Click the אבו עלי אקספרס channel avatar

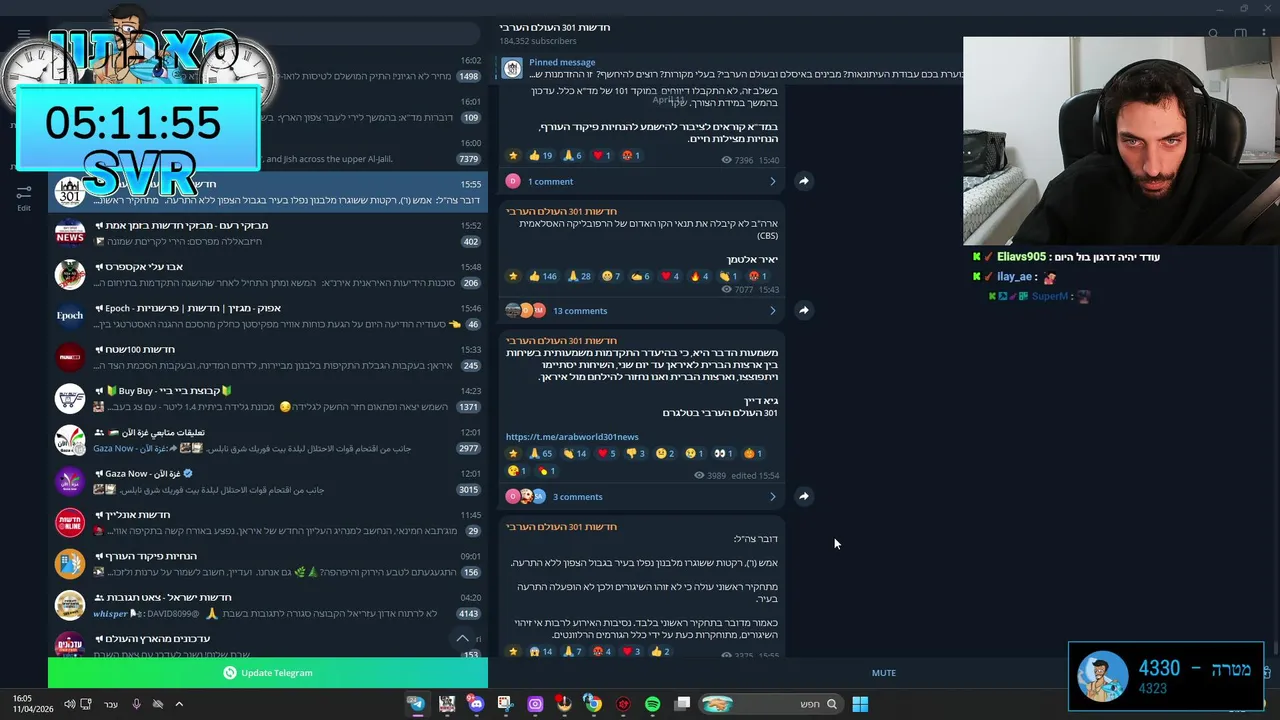(x=70, y=274)
